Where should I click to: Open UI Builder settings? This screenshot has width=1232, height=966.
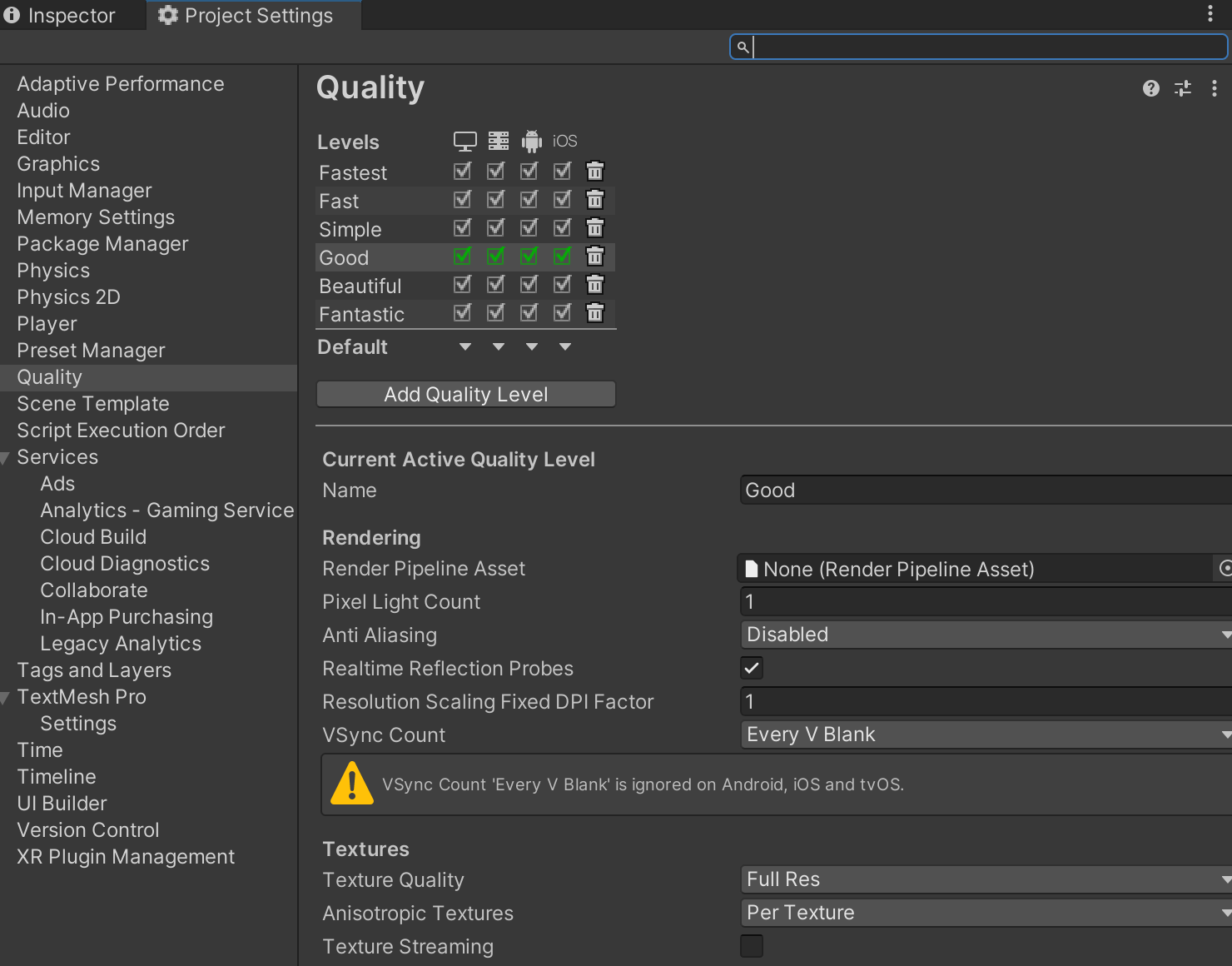(62, 804)
